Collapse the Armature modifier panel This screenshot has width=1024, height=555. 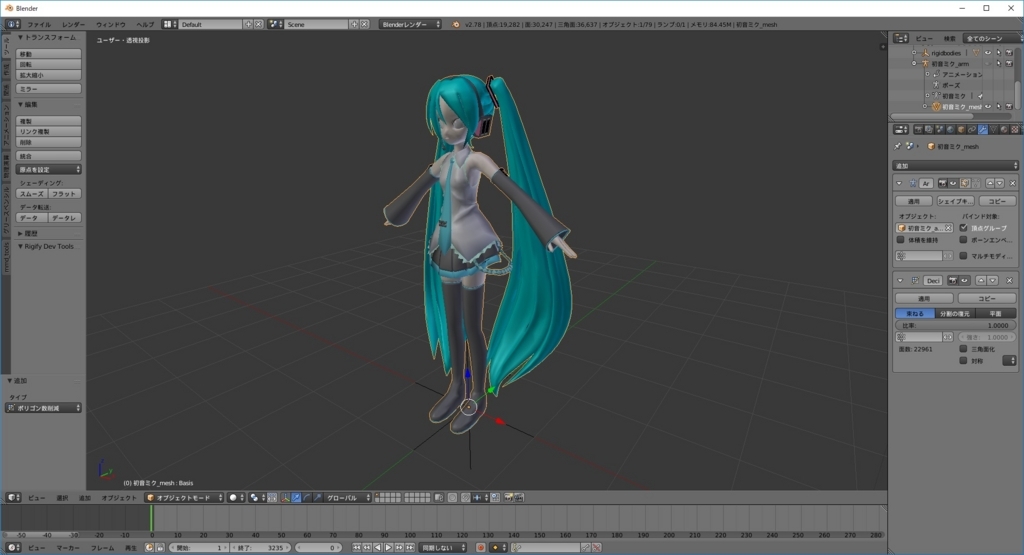tap(899, 183)
